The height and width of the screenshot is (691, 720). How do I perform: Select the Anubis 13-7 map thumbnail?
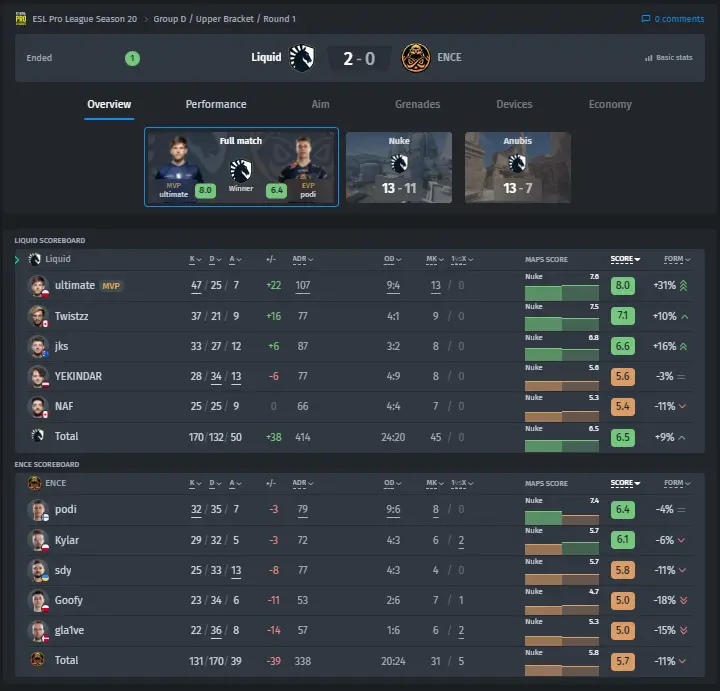(x=518, y=168)
